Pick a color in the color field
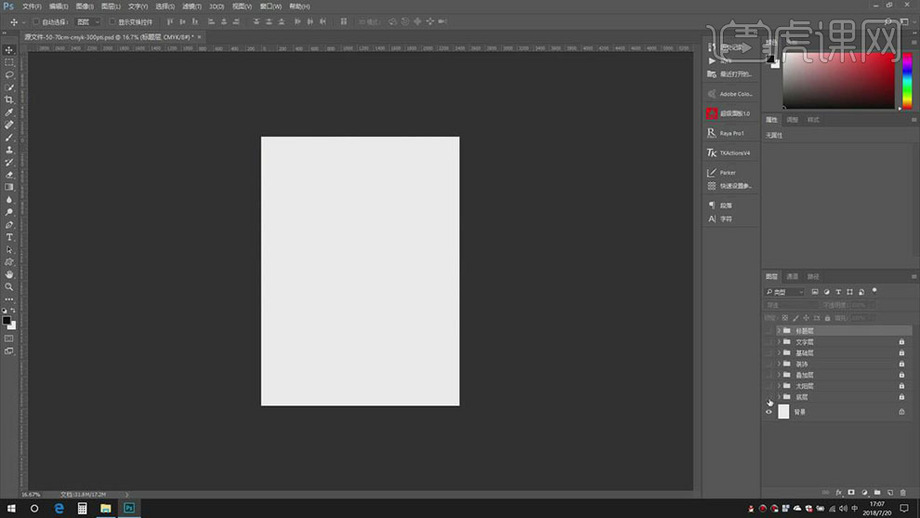The width and height of the screenshot is (920, 518). [838, 80]
